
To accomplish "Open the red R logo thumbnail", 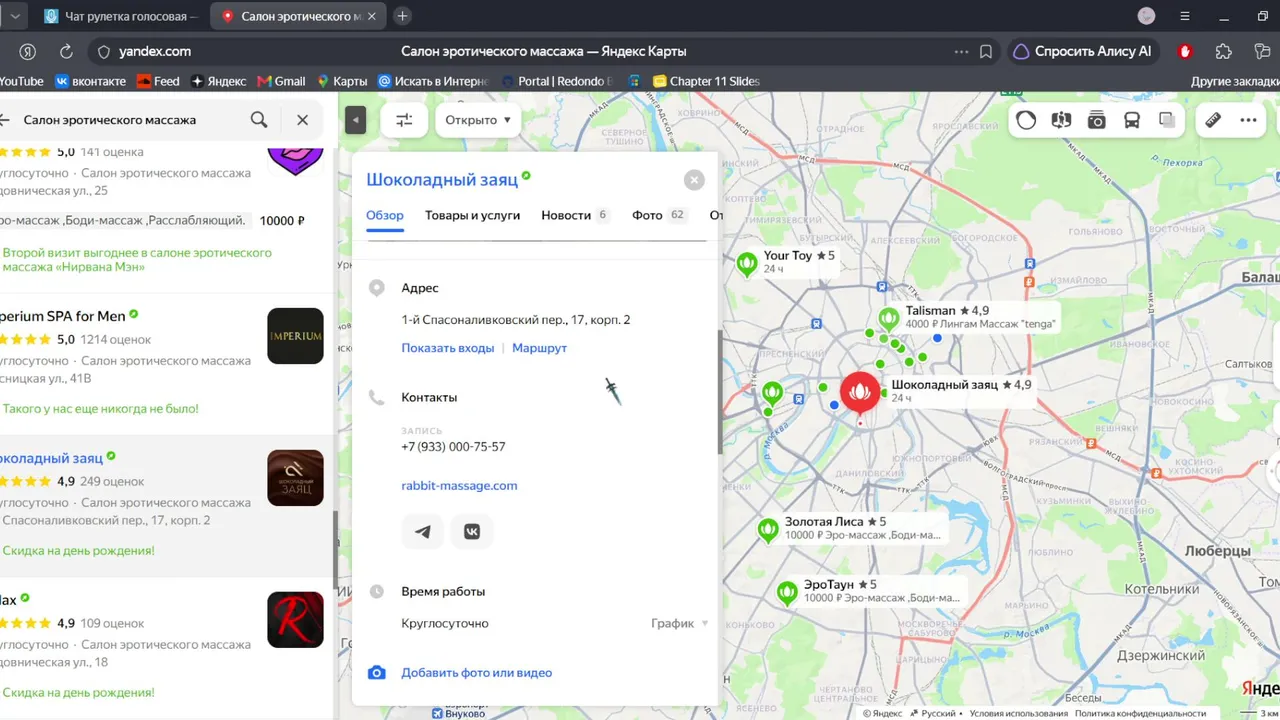I will pos(295,620).
